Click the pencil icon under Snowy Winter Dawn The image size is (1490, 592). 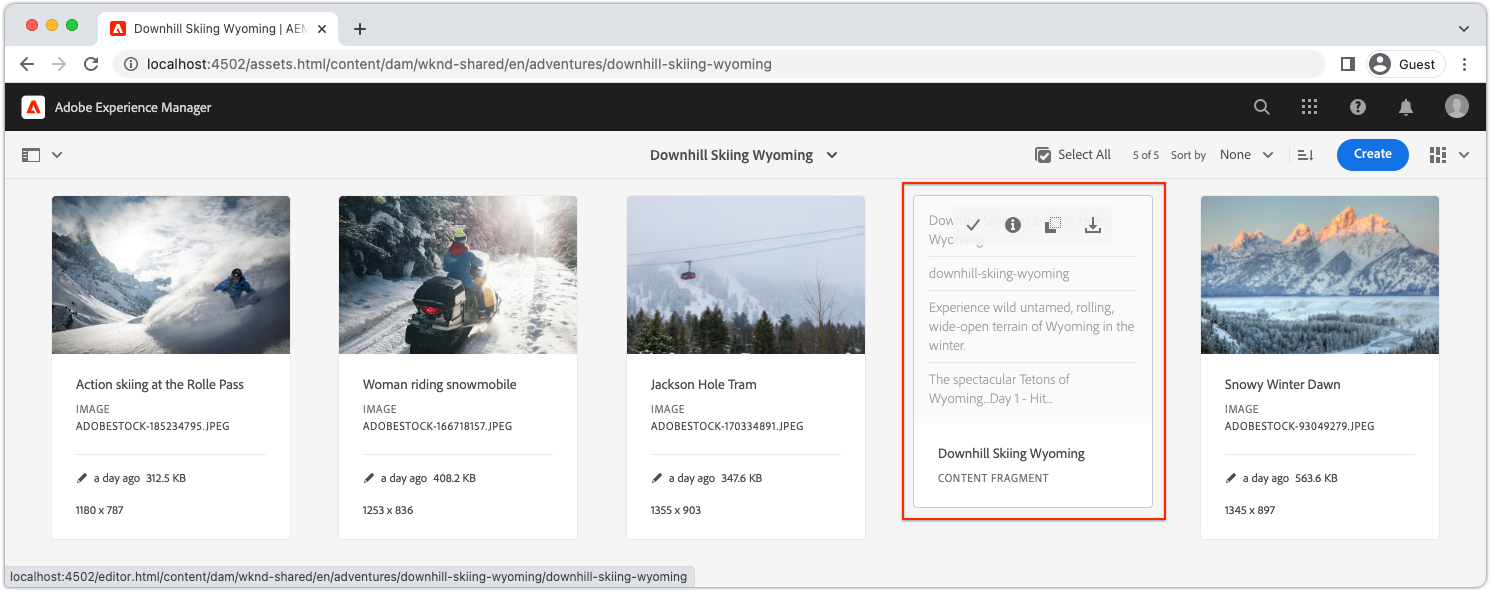(x=1231, y=478)
